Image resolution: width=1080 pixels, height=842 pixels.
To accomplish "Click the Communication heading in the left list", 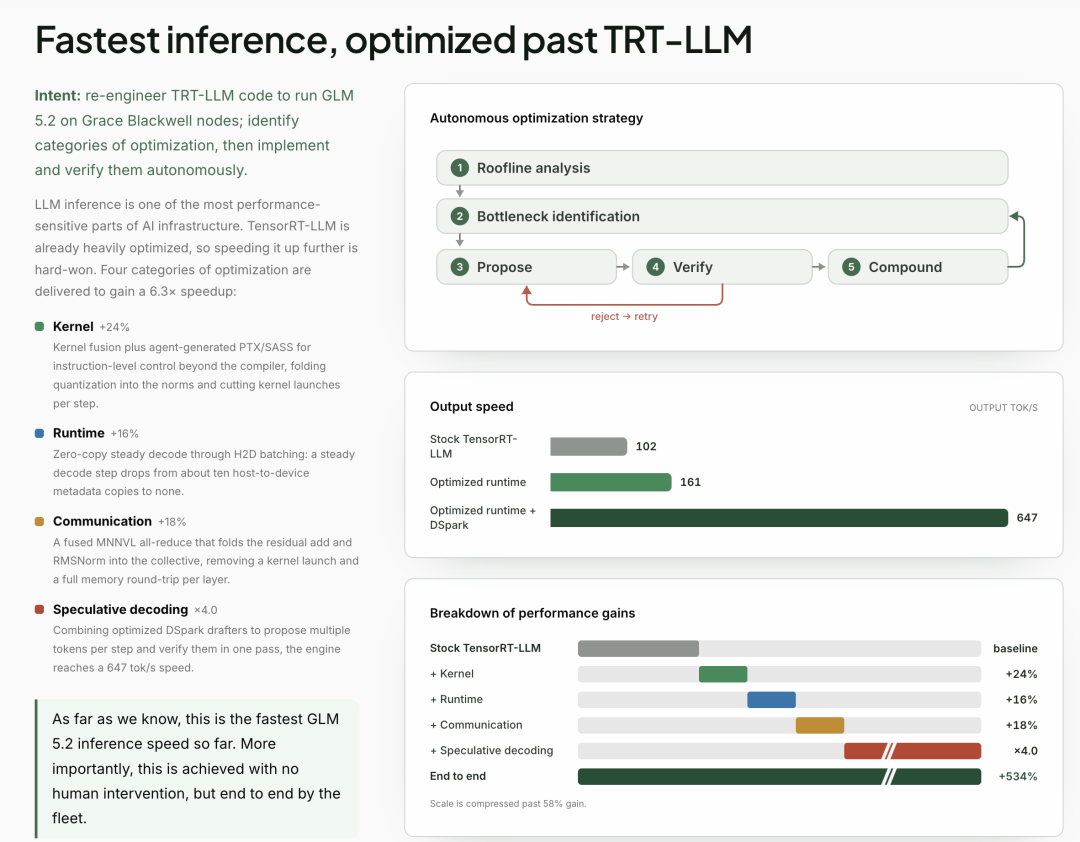I will (102, 522).
